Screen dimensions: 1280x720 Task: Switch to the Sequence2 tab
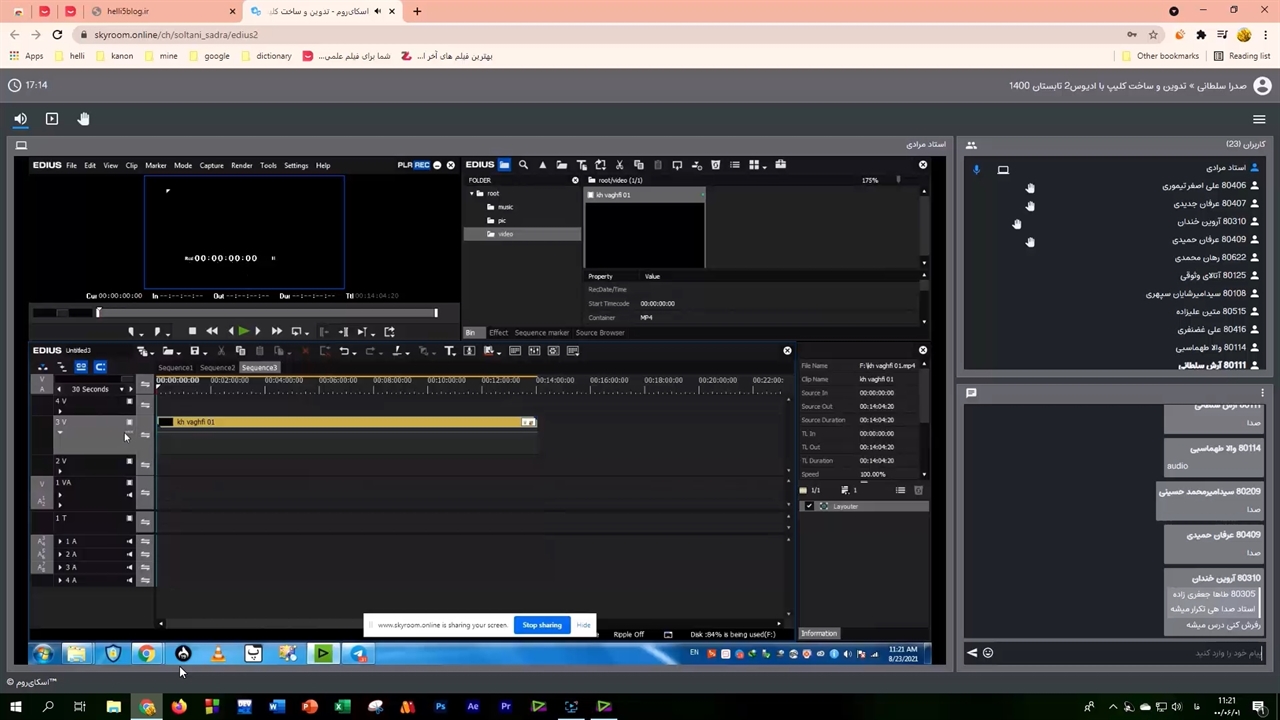click(x=217, y=367)
